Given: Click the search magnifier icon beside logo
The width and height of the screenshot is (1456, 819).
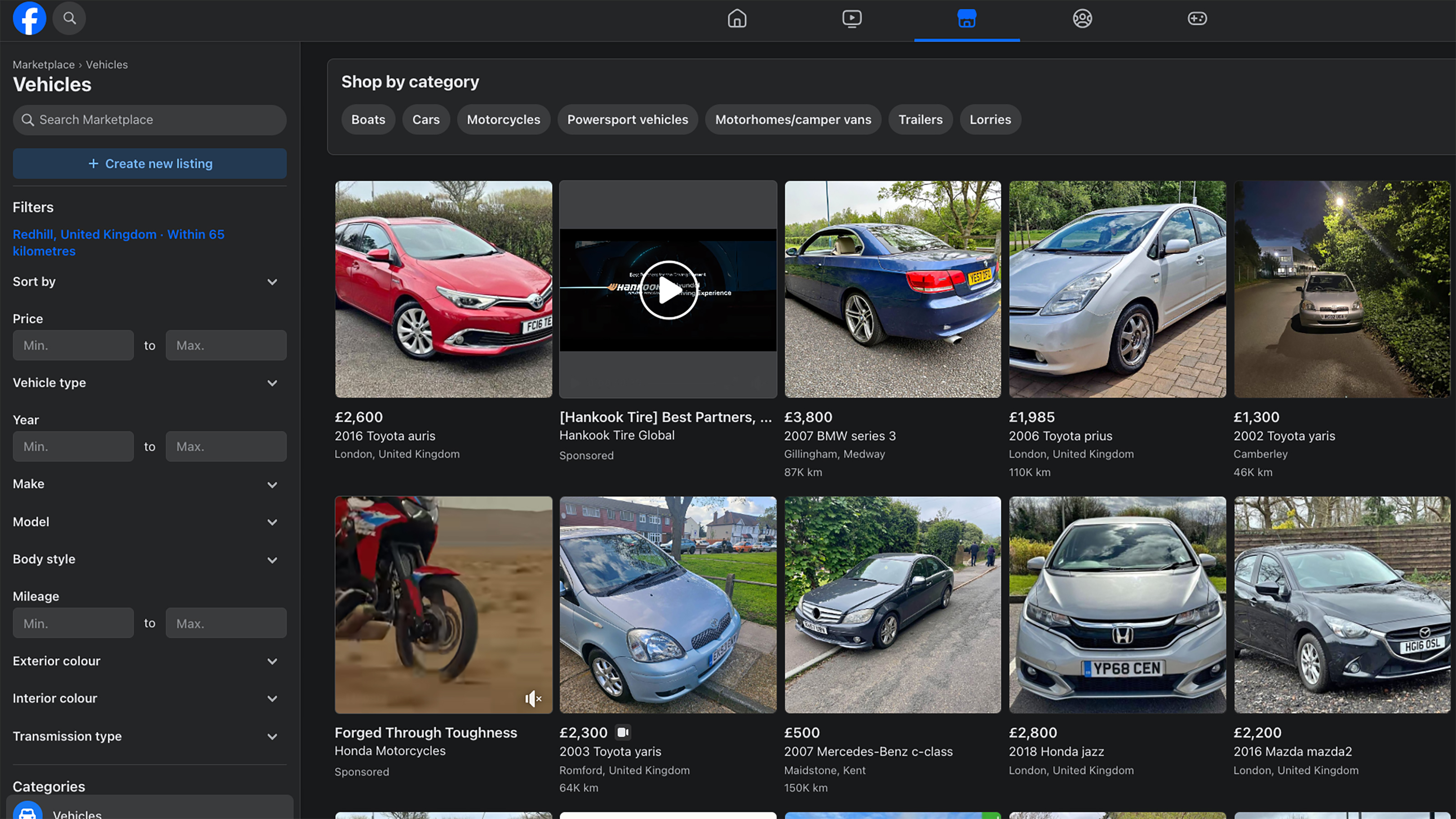Looking at the screenshot, I should click(x=70, y=18).
